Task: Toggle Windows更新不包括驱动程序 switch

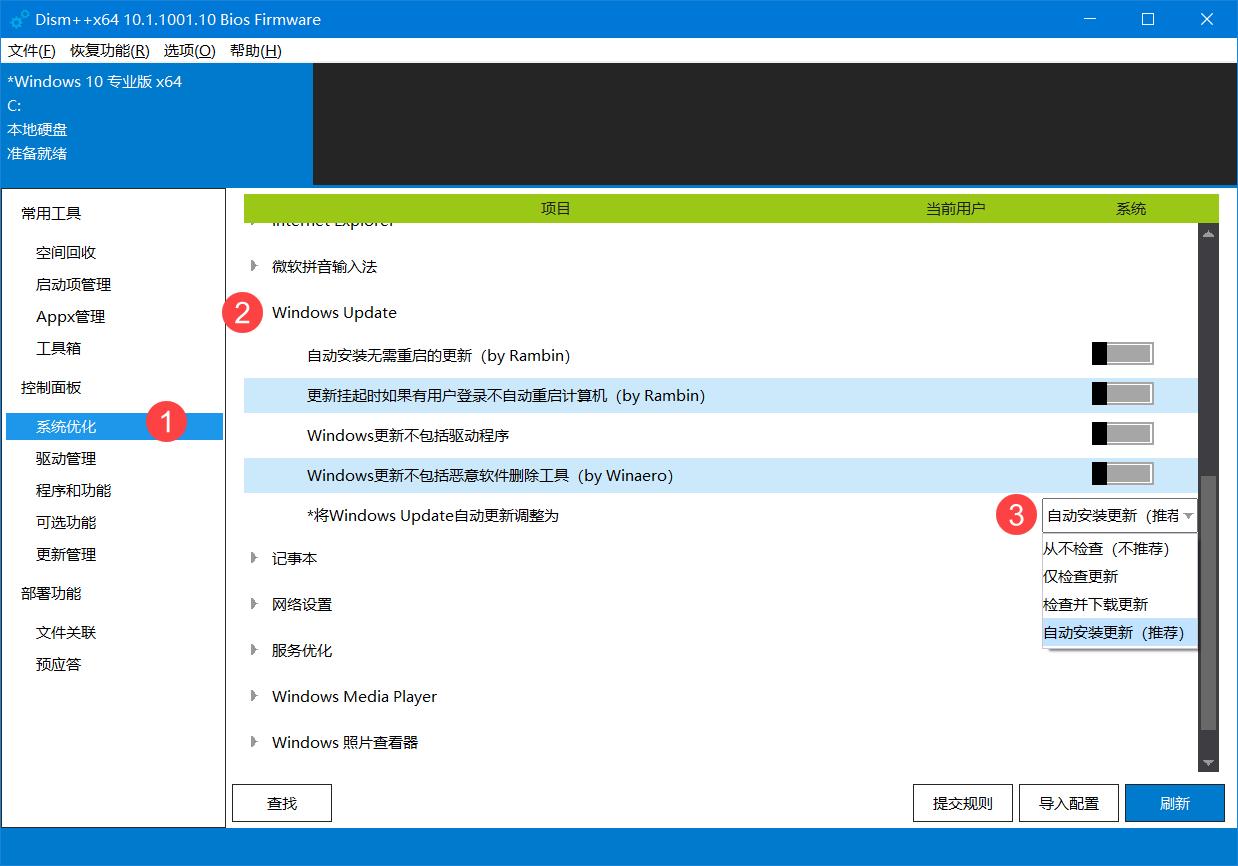Action: [x=1122, y=434]
